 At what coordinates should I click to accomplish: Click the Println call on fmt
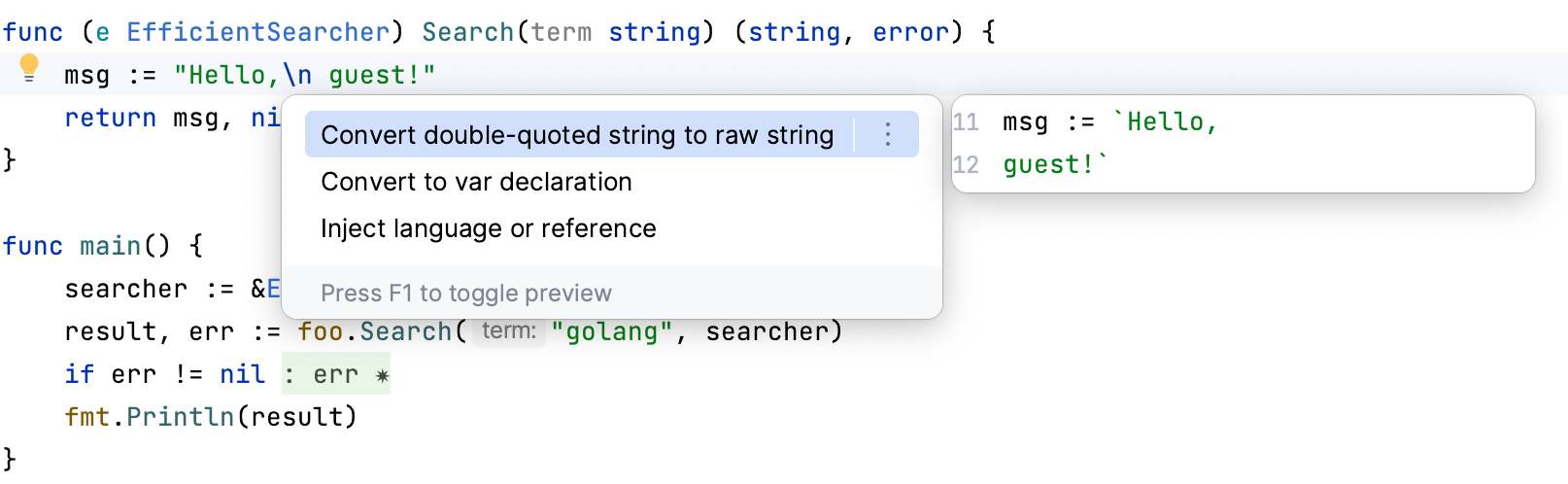tap(181, 417)
